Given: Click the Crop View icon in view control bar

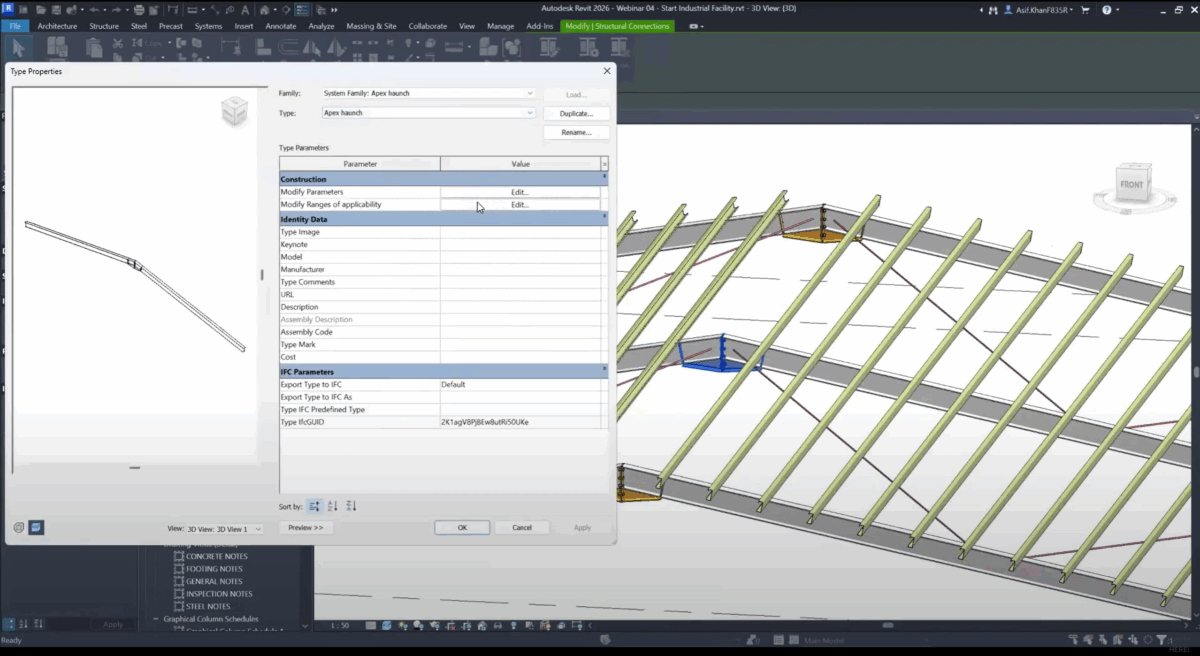Looking at the screenshot, I should (449, 625).
